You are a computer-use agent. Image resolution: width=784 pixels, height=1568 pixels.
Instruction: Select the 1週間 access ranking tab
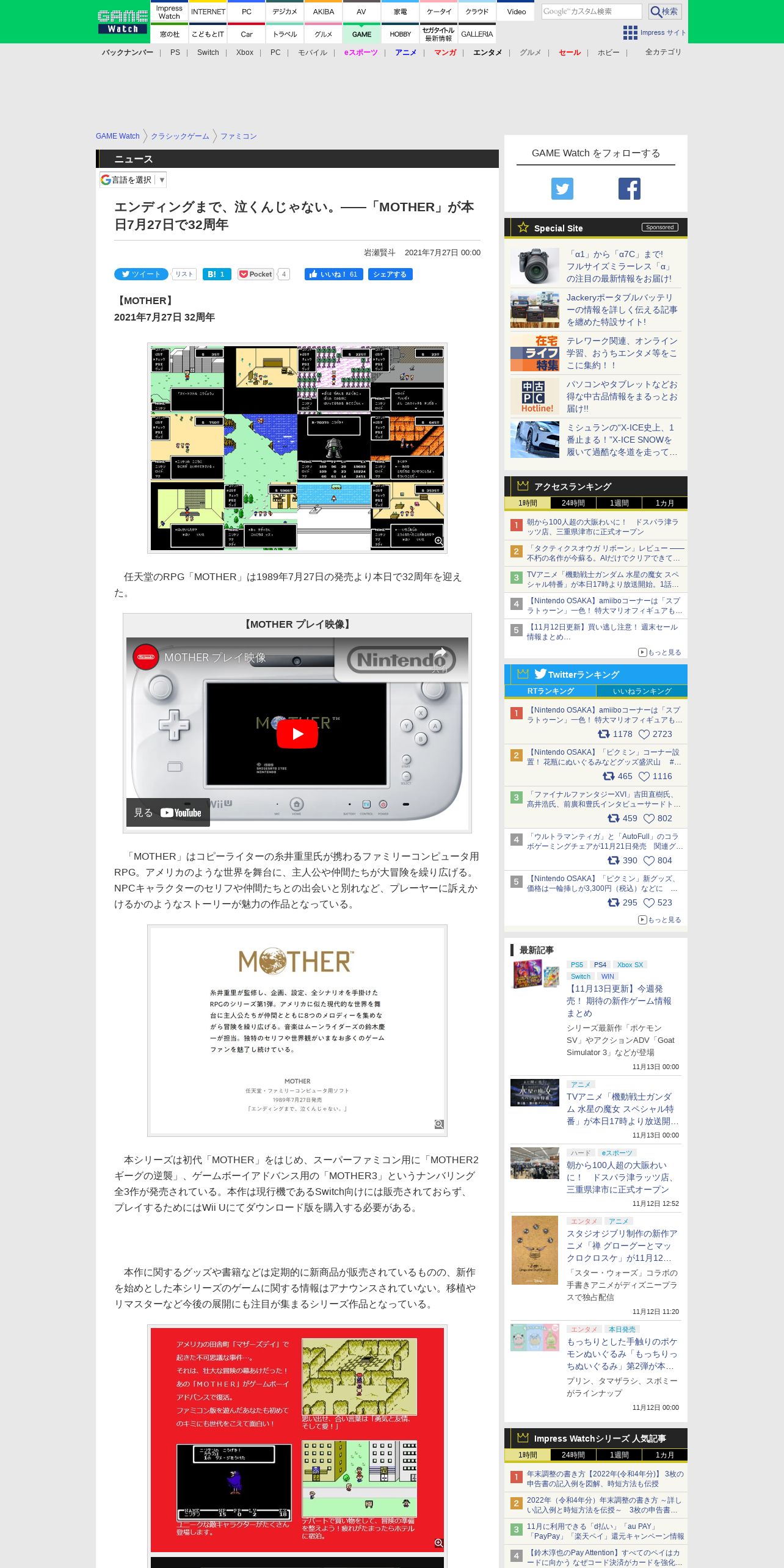tap(619, 503)
